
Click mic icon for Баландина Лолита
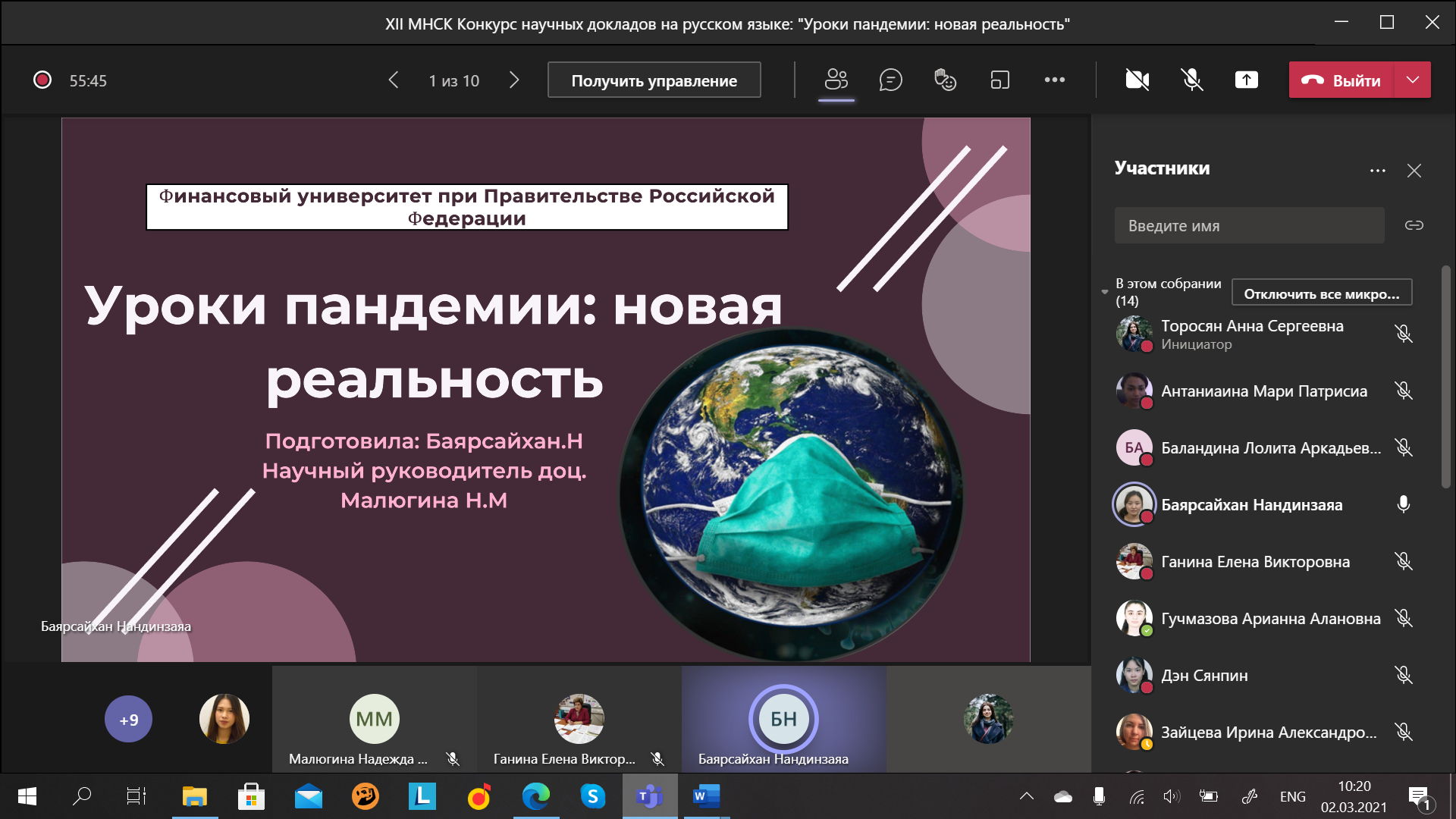1403,447
